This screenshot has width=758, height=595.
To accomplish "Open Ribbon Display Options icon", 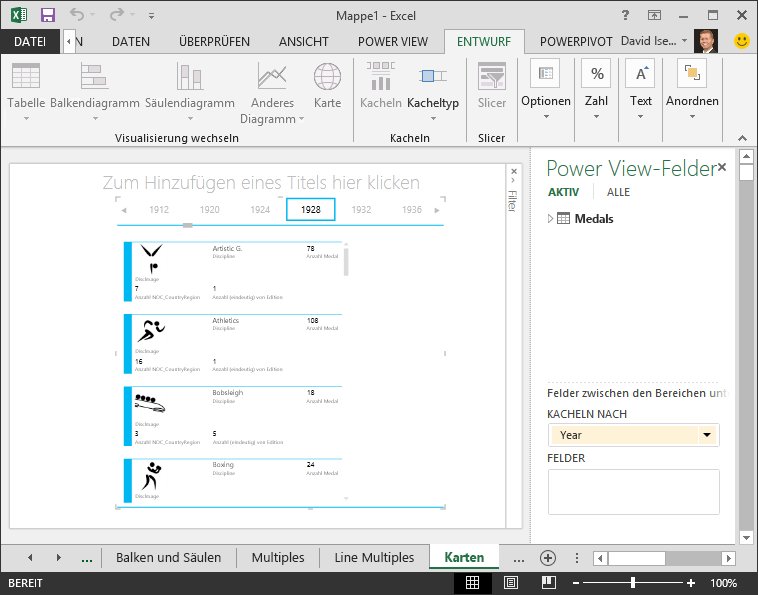I will click(654, 15).
